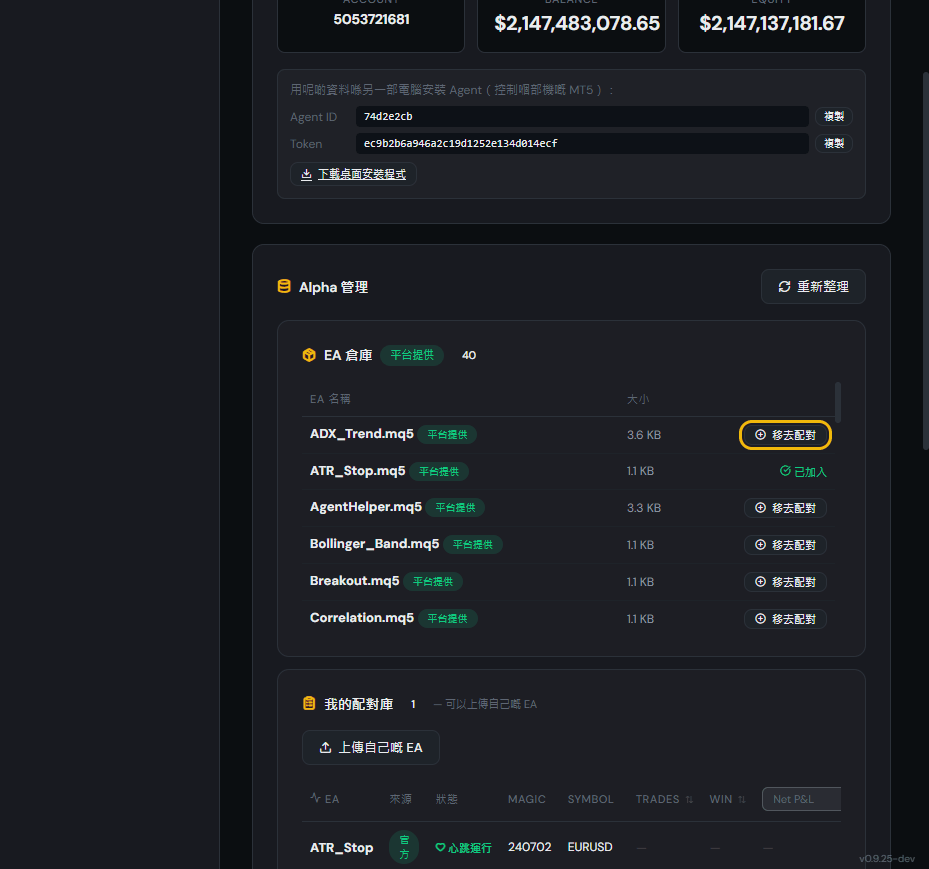This screenshot has width=929, height=869.
Task: Click the 平台提供 badge next to Breakout.mq5
Action: (x=433, y=582)
